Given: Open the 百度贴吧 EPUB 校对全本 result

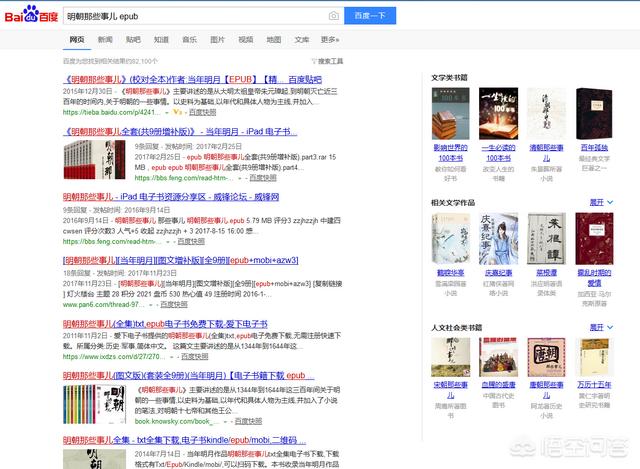Looking at the screenshot, I should click(x=192, y=80).
